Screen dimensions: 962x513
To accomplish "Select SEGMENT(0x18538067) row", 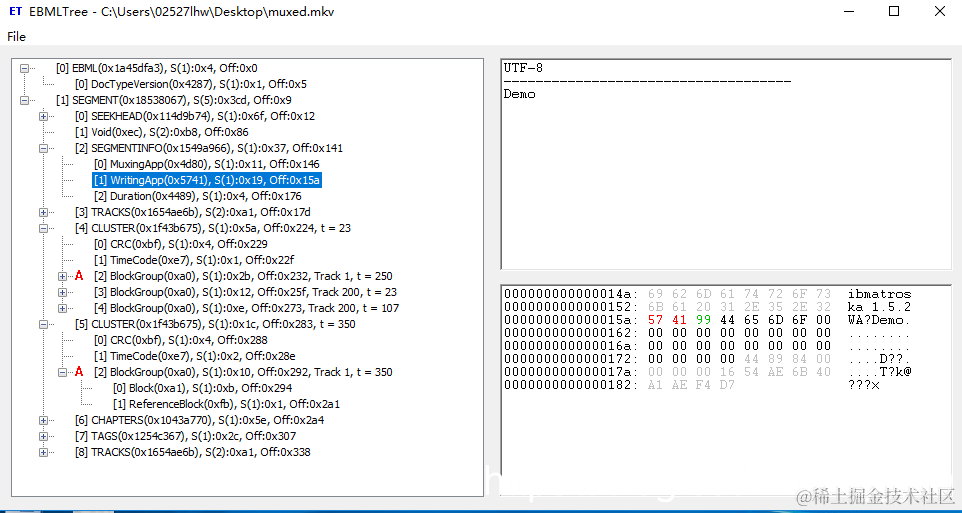I will [173, 100].
